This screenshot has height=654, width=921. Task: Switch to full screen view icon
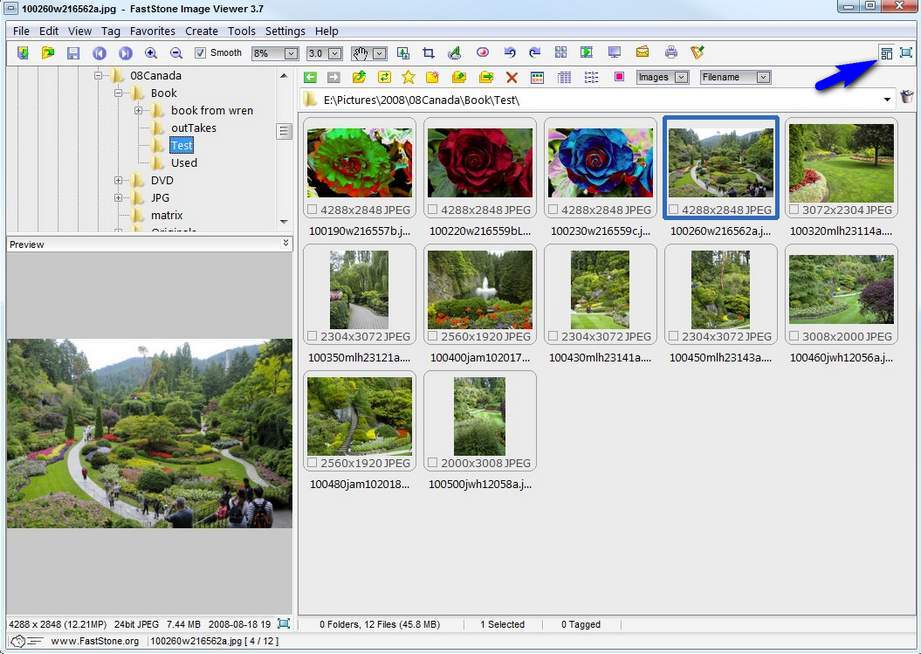906,53
